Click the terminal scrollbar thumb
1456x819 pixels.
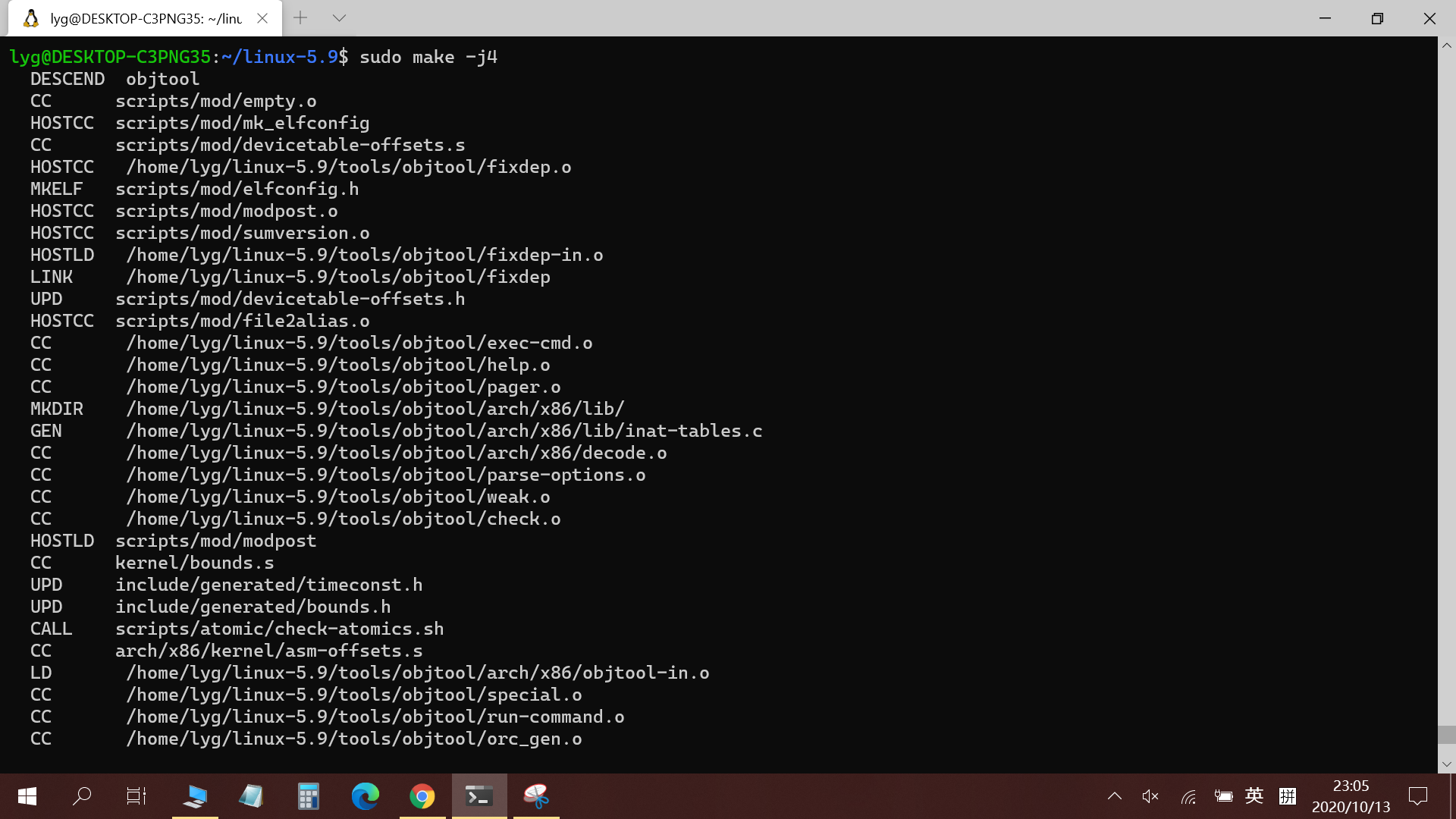click(1447, 734)
